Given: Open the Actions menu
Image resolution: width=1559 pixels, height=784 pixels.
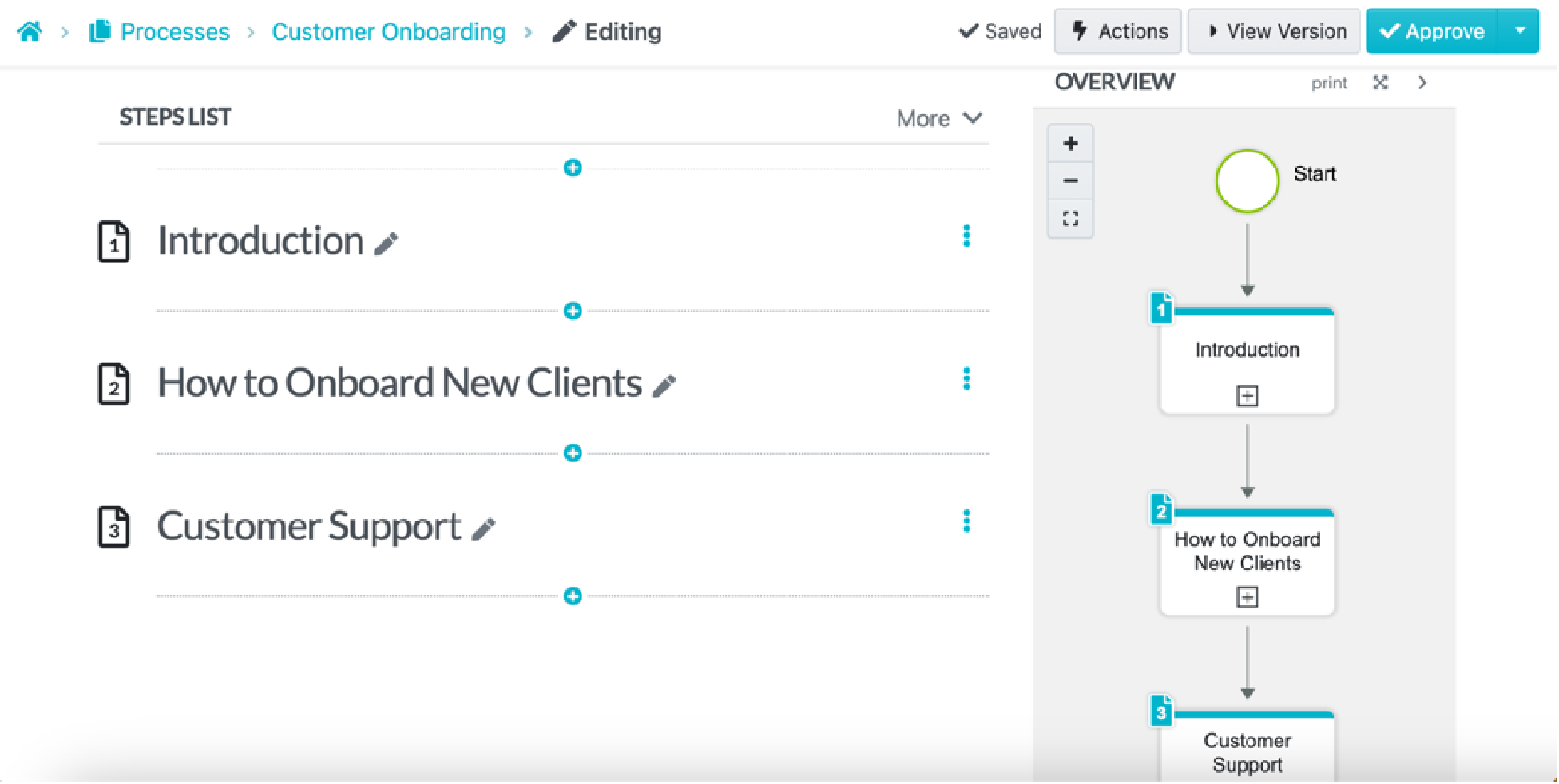Looking at the screenshot, I should 1117,31.
